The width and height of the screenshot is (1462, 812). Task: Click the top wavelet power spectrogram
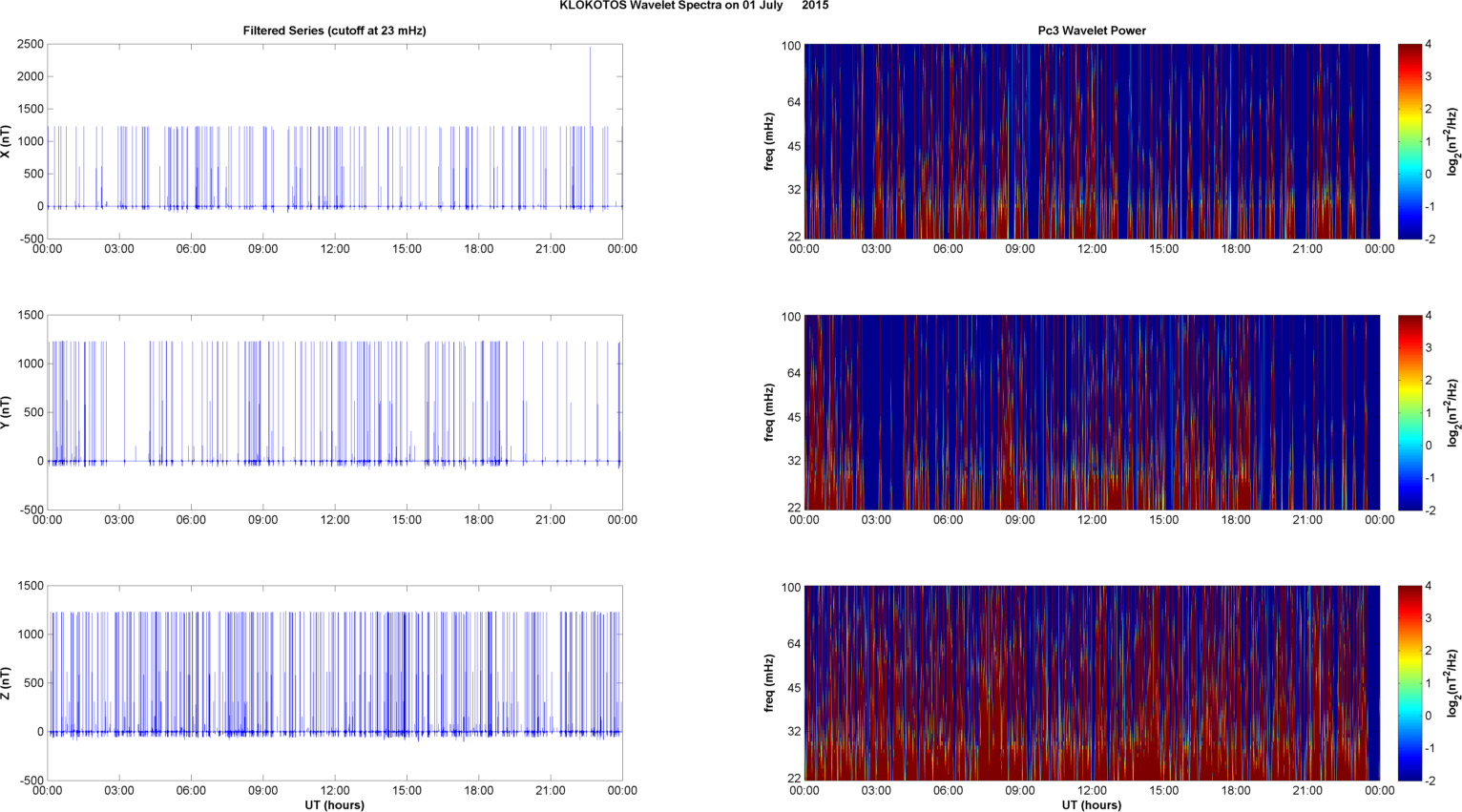1092,141
